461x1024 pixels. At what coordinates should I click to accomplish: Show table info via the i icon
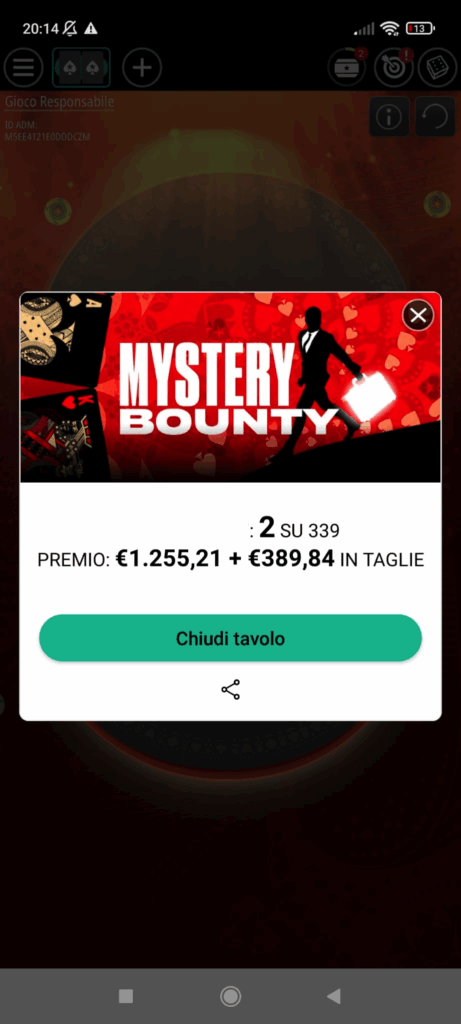click(x=389, y=117)
